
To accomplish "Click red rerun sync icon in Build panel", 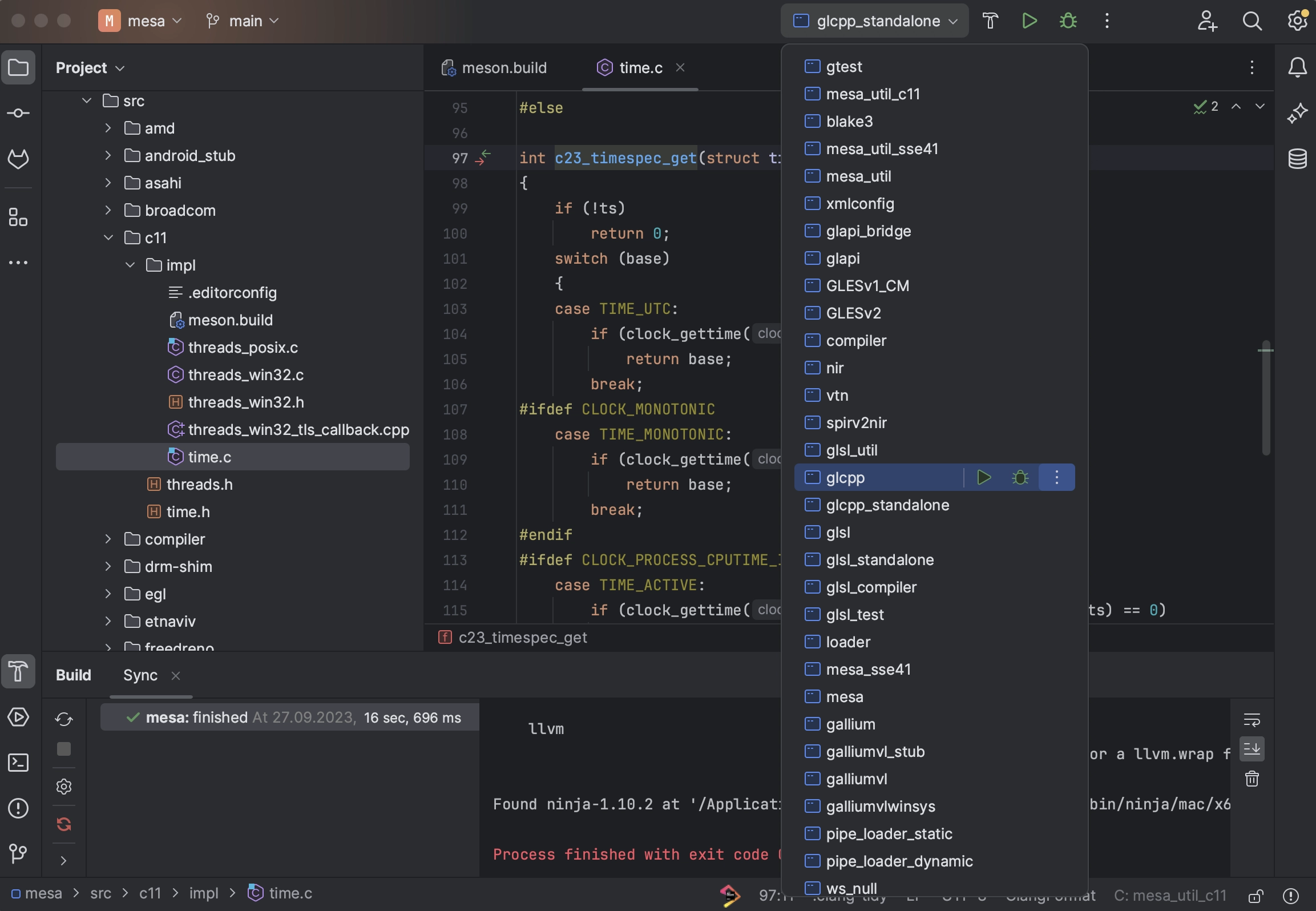I will coord(64,824).
